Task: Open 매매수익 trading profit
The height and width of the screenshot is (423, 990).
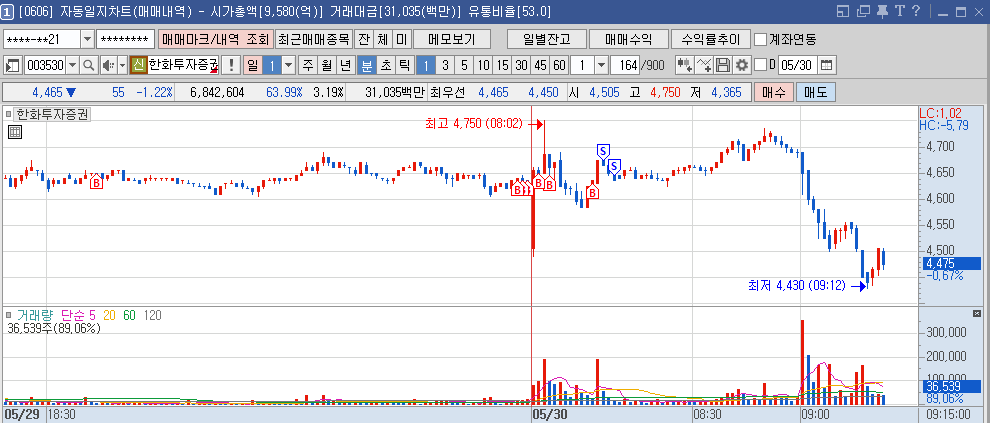Action: click(x=628, y=39)
